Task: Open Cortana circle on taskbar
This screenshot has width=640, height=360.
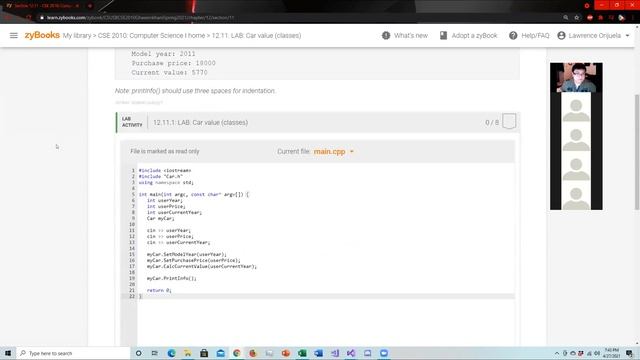Action: pyautogui.click(x=138, y=353)
